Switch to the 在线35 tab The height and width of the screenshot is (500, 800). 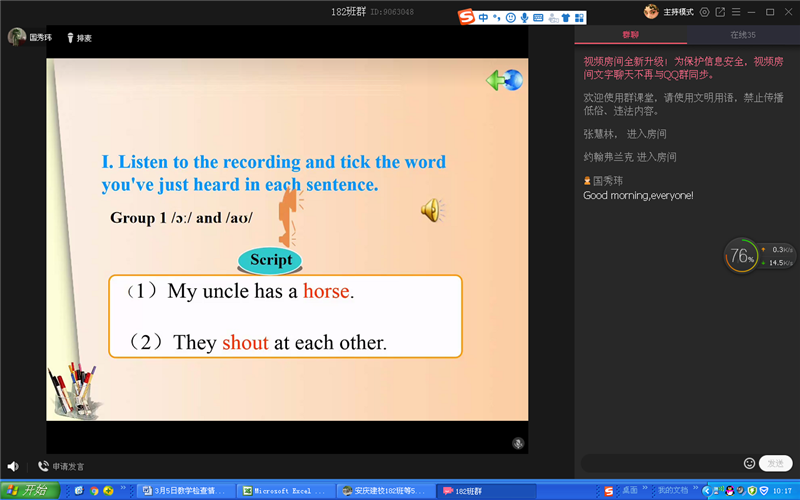click(x=742, y=35)
